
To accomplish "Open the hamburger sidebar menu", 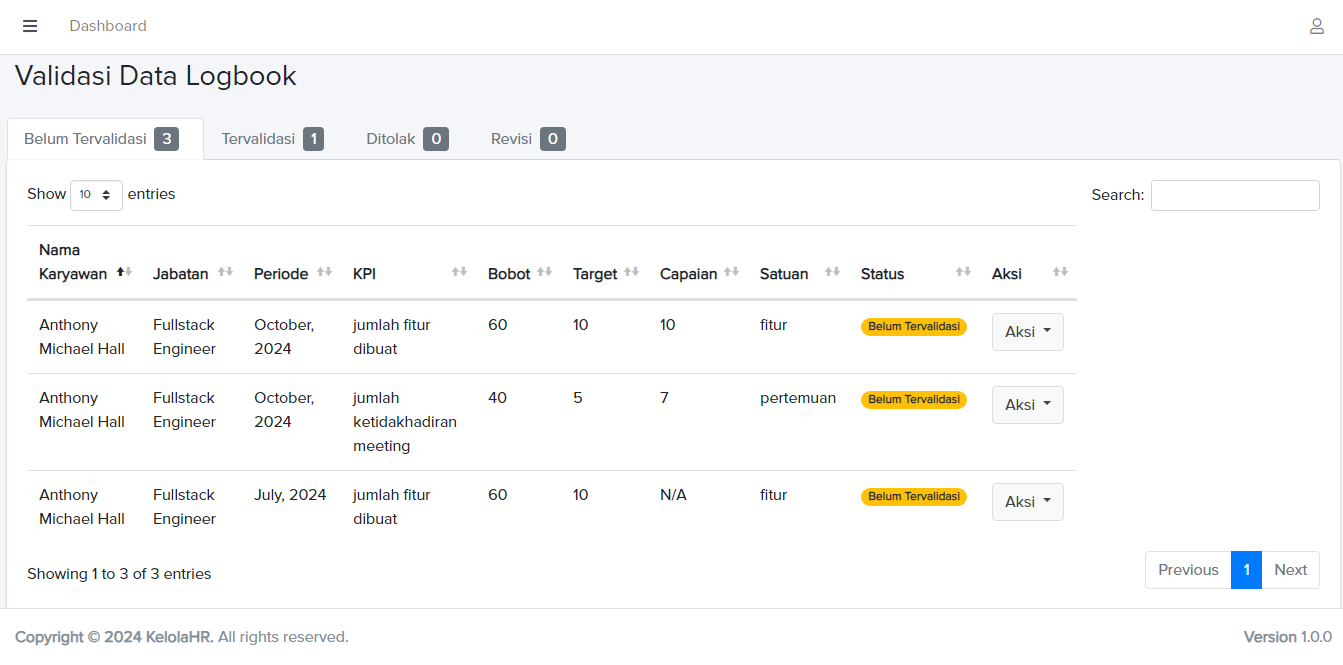I will click(x=30, y=26).
